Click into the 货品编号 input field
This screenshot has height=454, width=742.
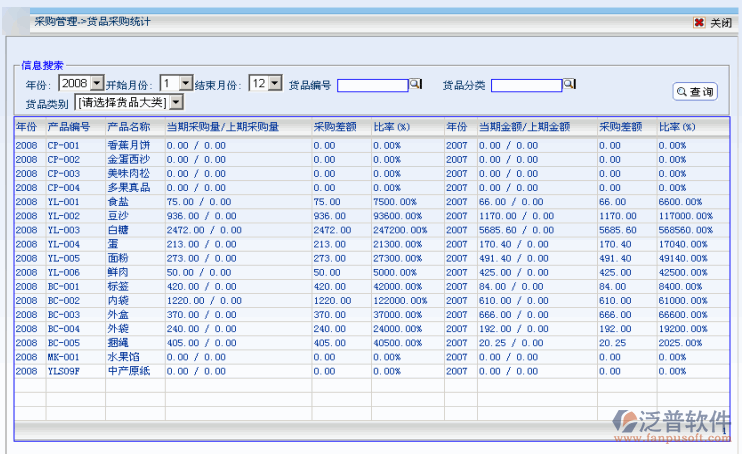(x=372, y=86)
